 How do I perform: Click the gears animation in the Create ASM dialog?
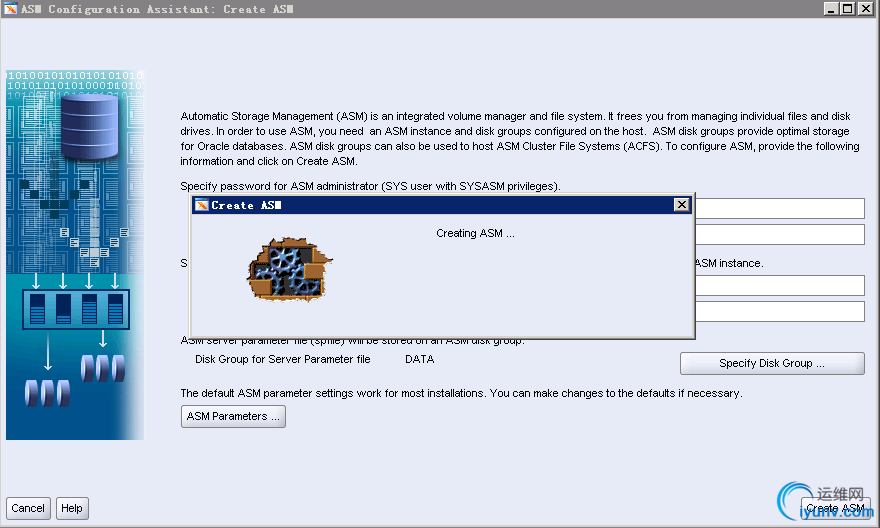(289, 269)
